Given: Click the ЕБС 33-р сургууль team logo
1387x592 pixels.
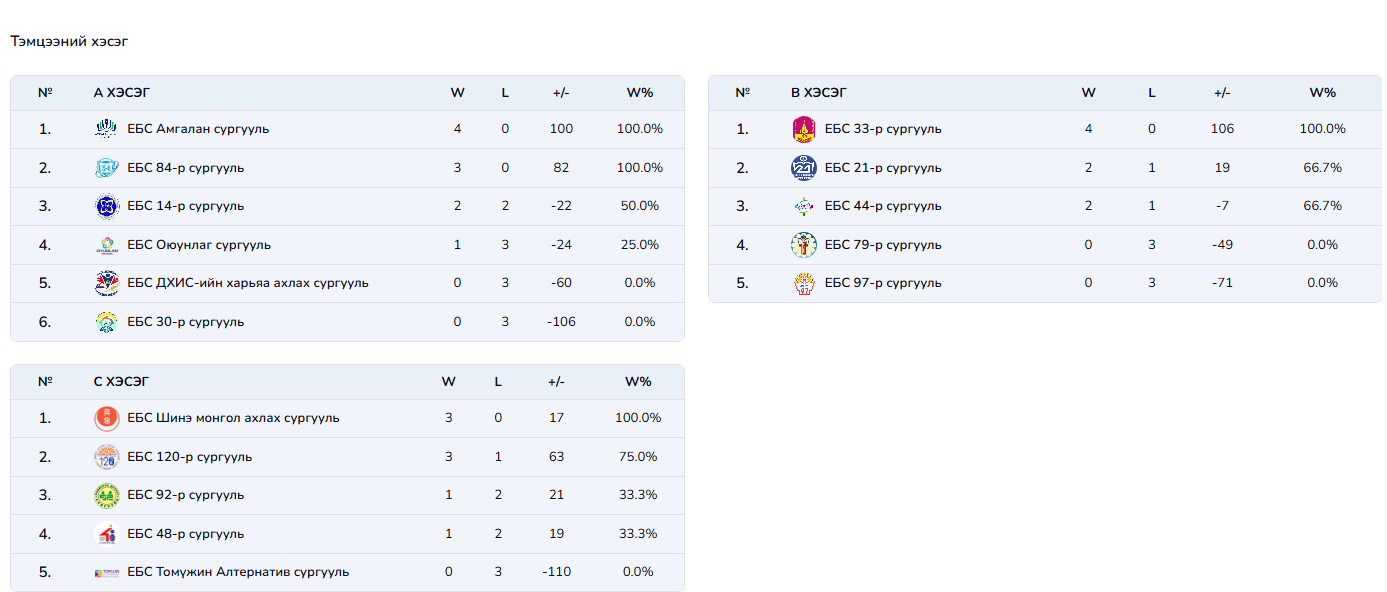Looking at the screenshot, I should coord(803,129).
